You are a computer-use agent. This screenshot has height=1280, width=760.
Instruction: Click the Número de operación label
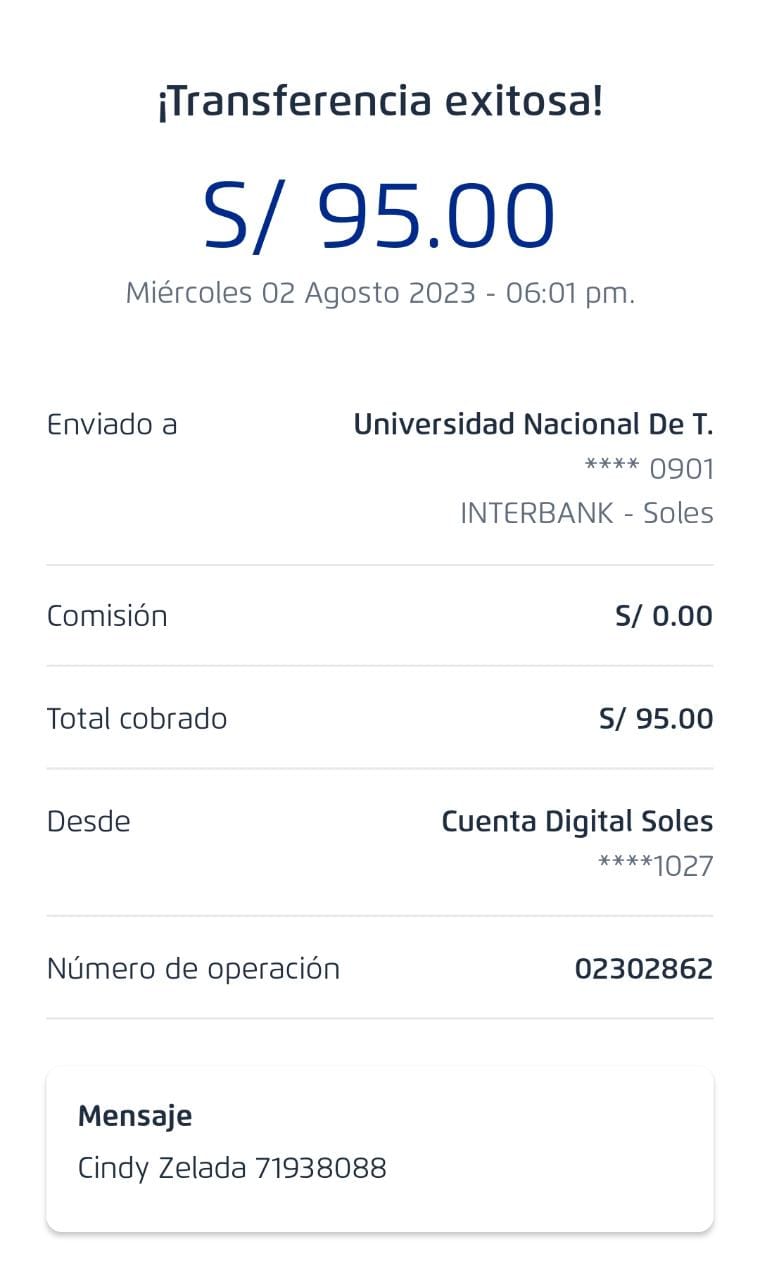pos(193,969)
